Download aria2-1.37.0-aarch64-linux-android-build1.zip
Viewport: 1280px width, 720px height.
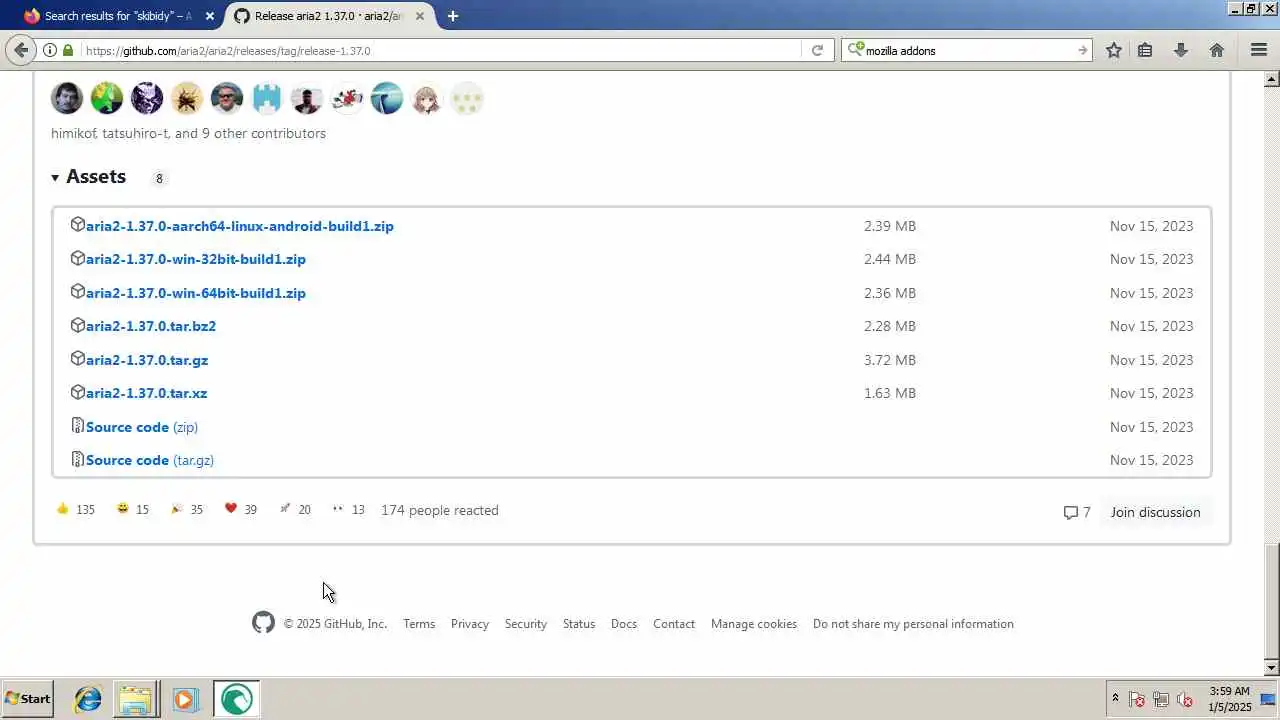tap(239, 226)
